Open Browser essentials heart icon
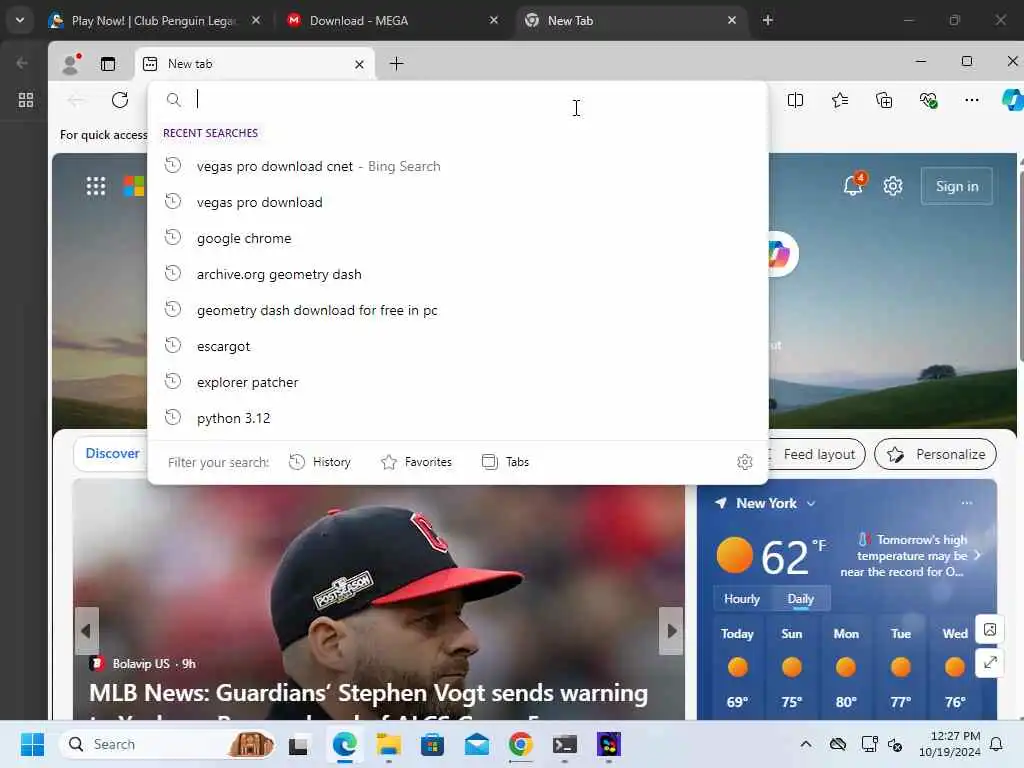1024x768 pixels. pos(928,100)
